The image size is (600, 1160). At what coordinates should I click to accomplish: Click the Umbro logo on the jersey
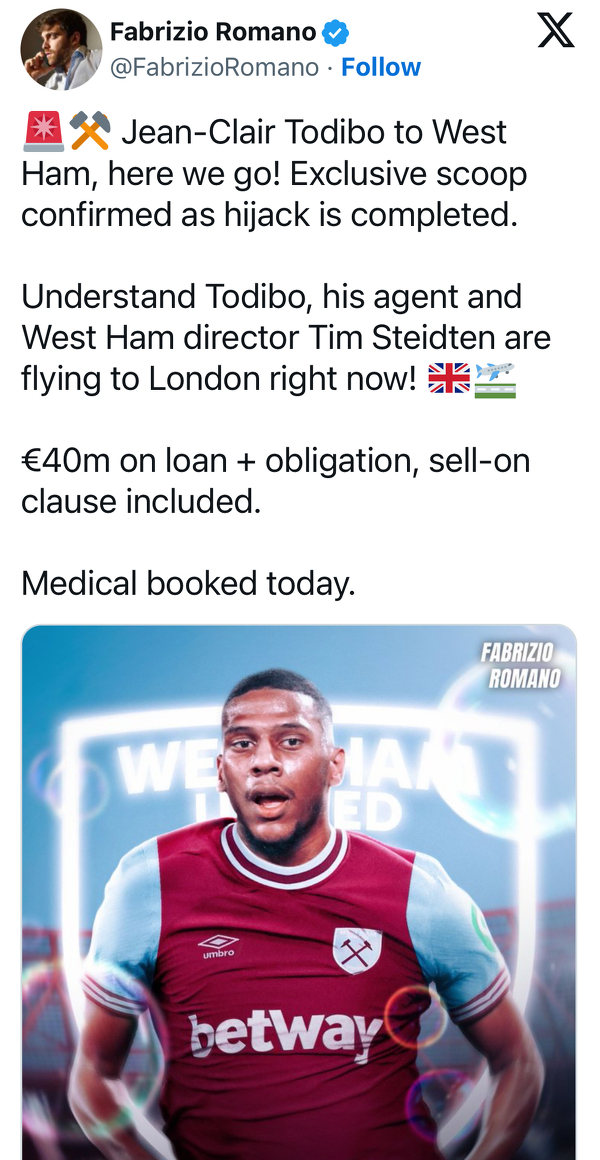(x=218, y=945)
